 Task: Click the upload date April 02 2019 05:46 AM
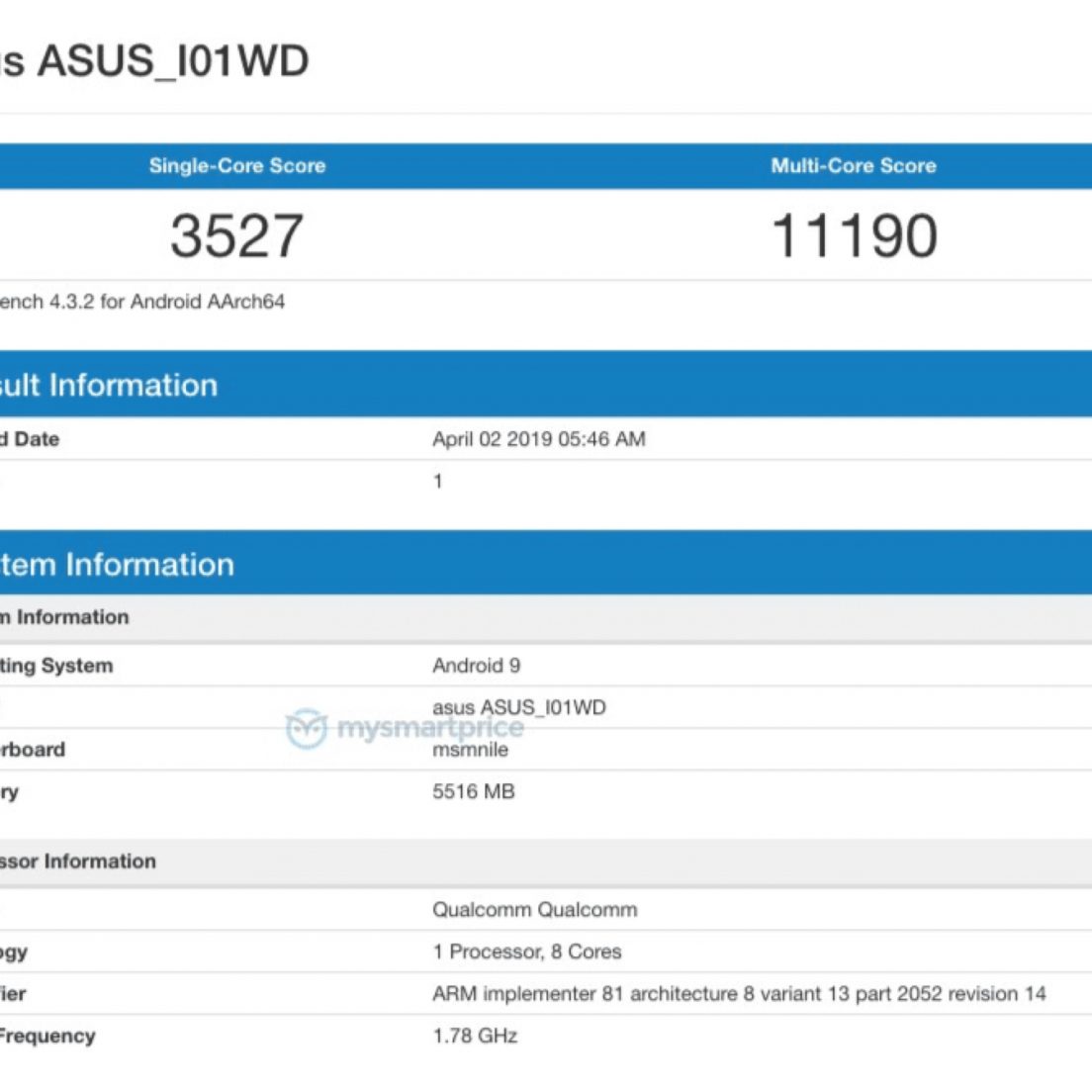(x=539, y=439)
